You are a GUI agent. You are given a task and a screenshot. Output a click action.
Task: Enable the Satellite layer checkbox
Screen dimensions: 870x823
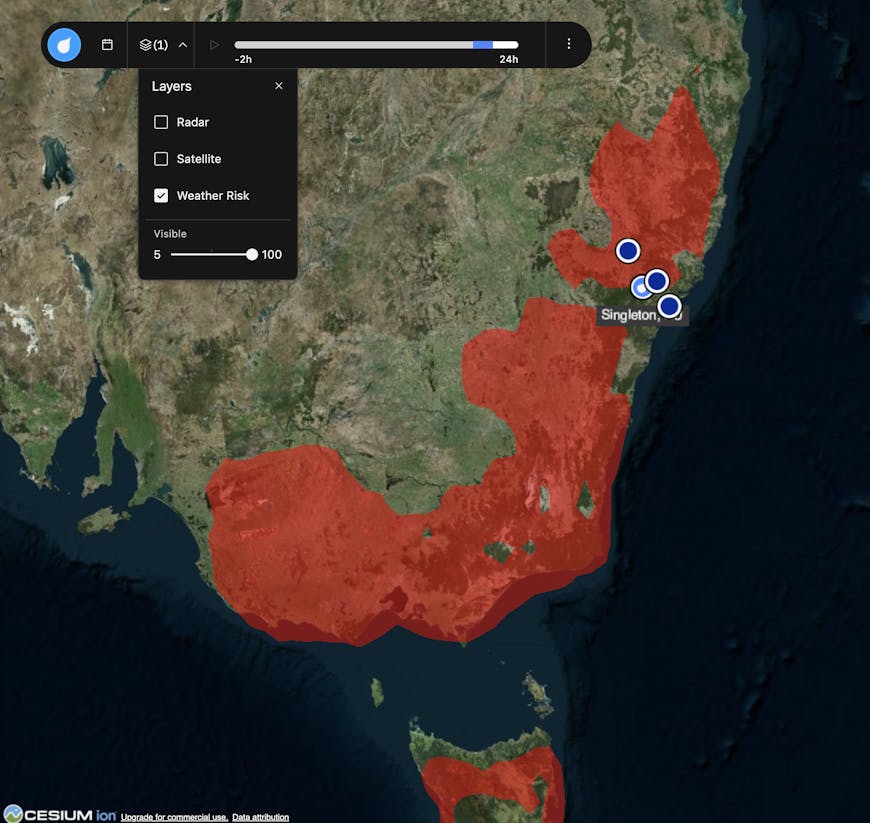161,159
